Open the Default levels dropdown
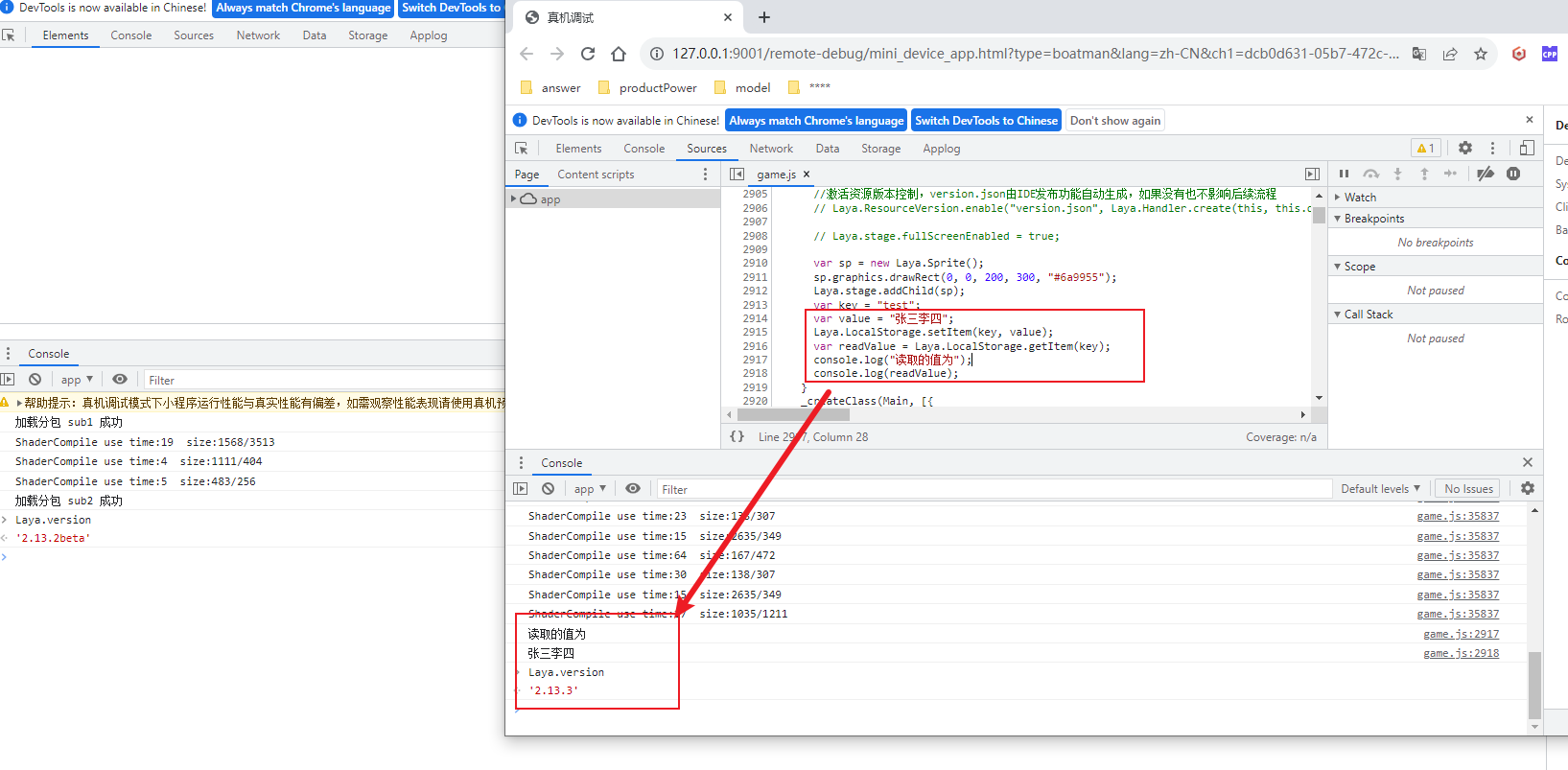The height and width of the screenshot is (770, 1568). coord(1380,489)
